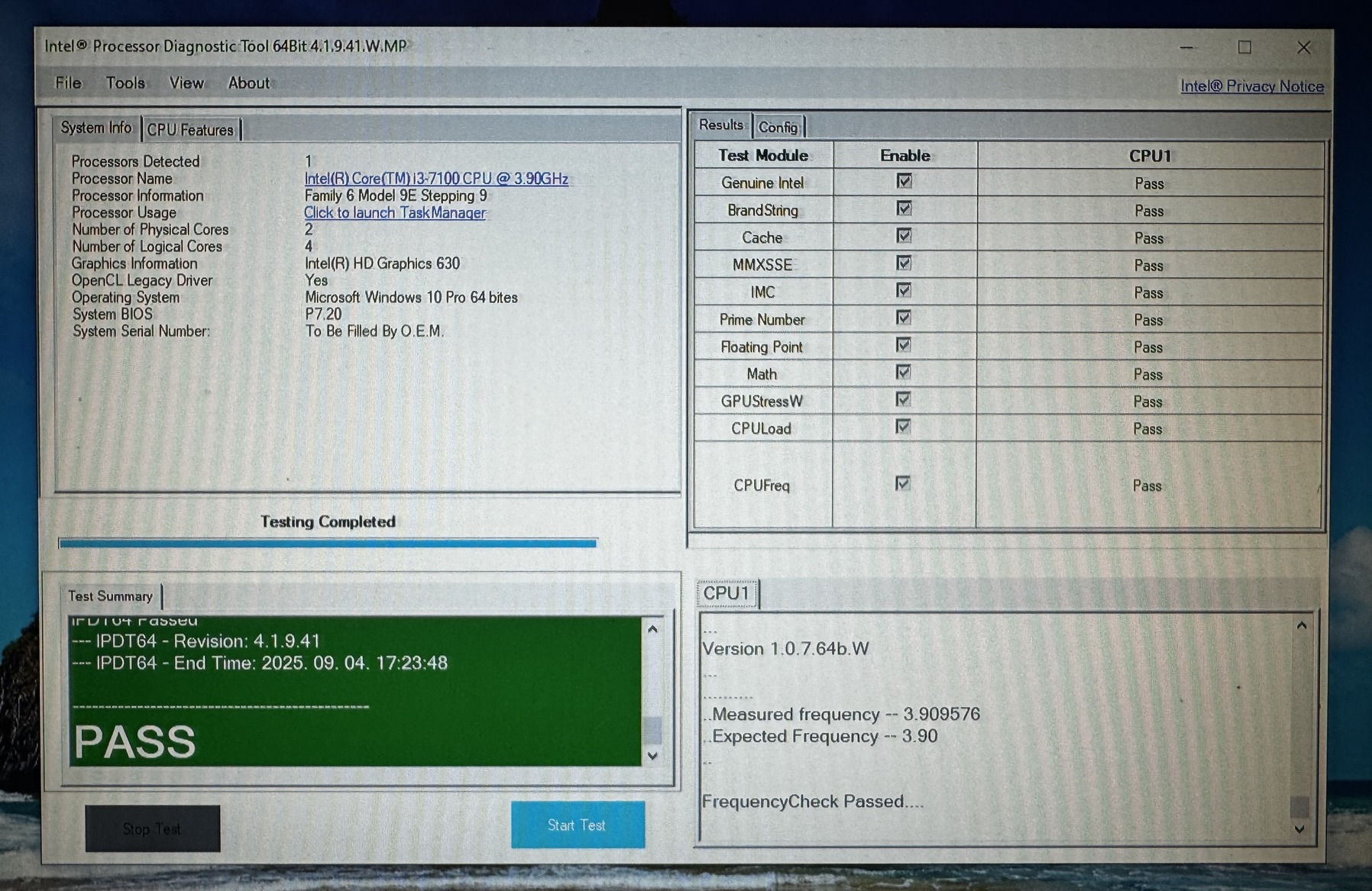Screen dimensions: 1372x891
Task: Open the Intel Privacy Notice link
Action: point(1252,86)
